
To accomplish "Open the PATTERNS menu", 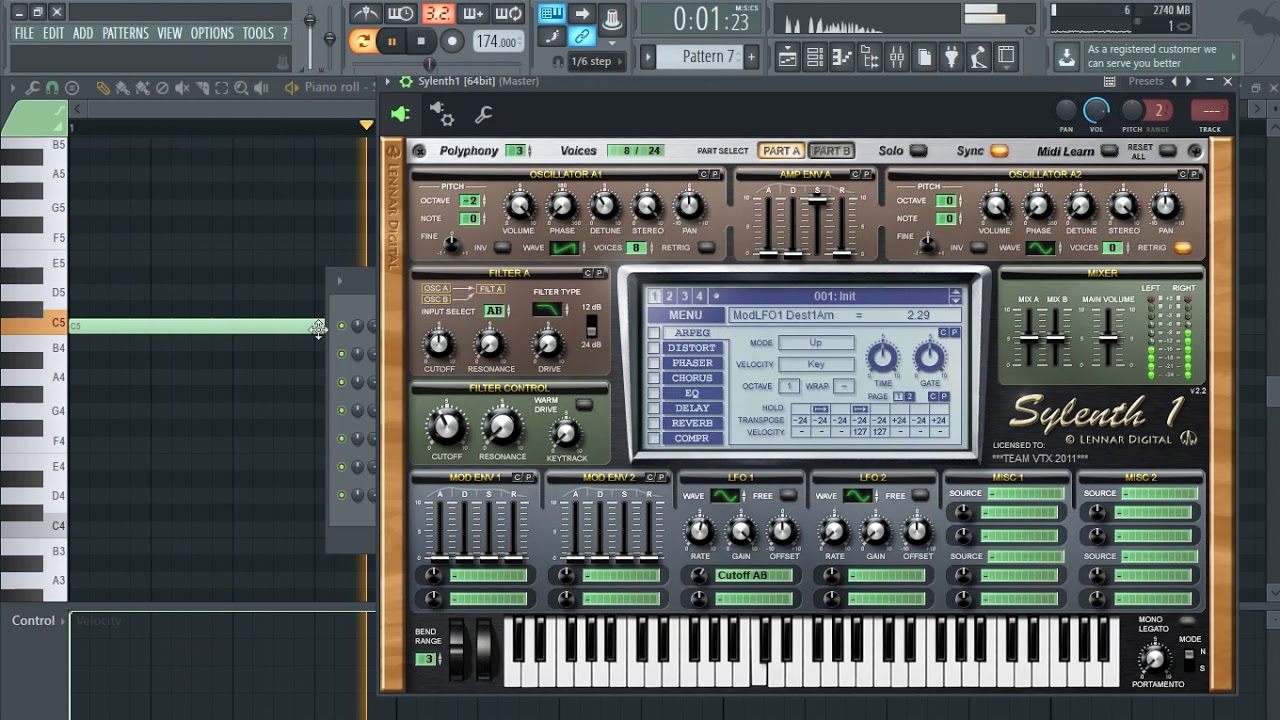I will click(x=125, y=33).
